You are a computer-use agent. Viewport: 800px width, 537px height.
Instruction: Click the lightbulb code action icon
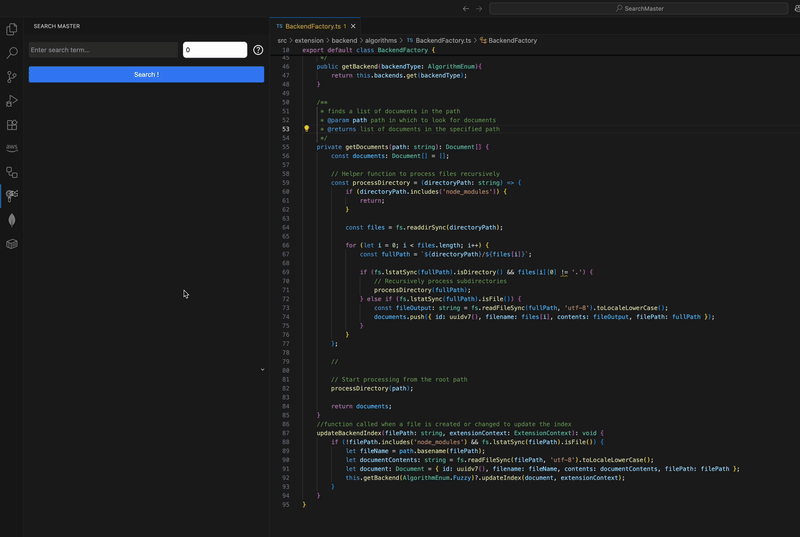307,129
